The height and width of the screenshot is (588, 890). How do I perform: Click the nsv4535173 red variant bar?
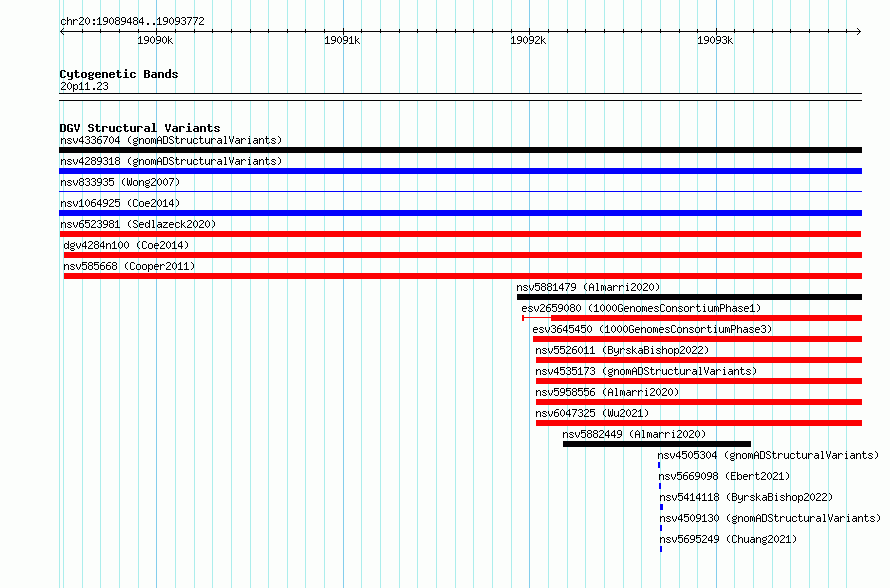pos(699,381)
